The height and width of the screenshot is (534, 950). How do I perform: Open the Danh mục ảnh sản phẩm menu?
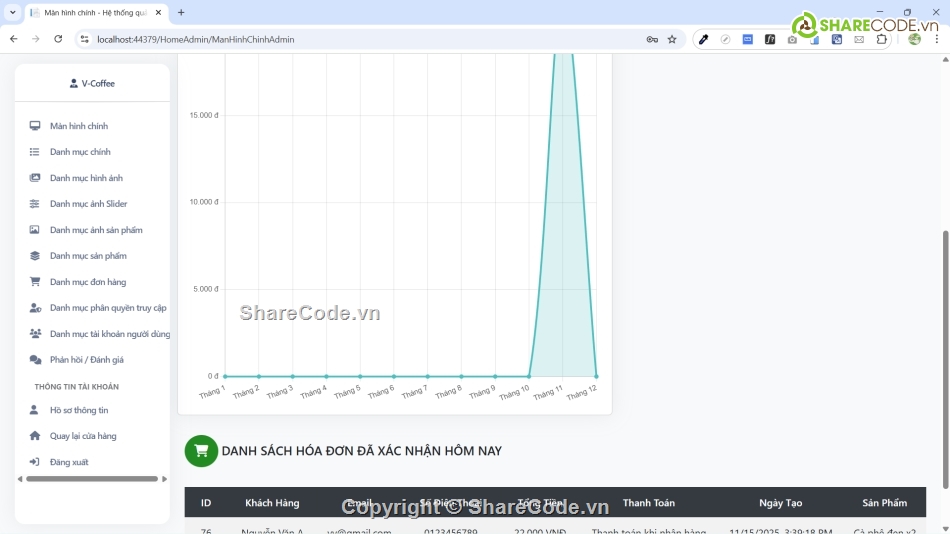(x=96, y=230)
